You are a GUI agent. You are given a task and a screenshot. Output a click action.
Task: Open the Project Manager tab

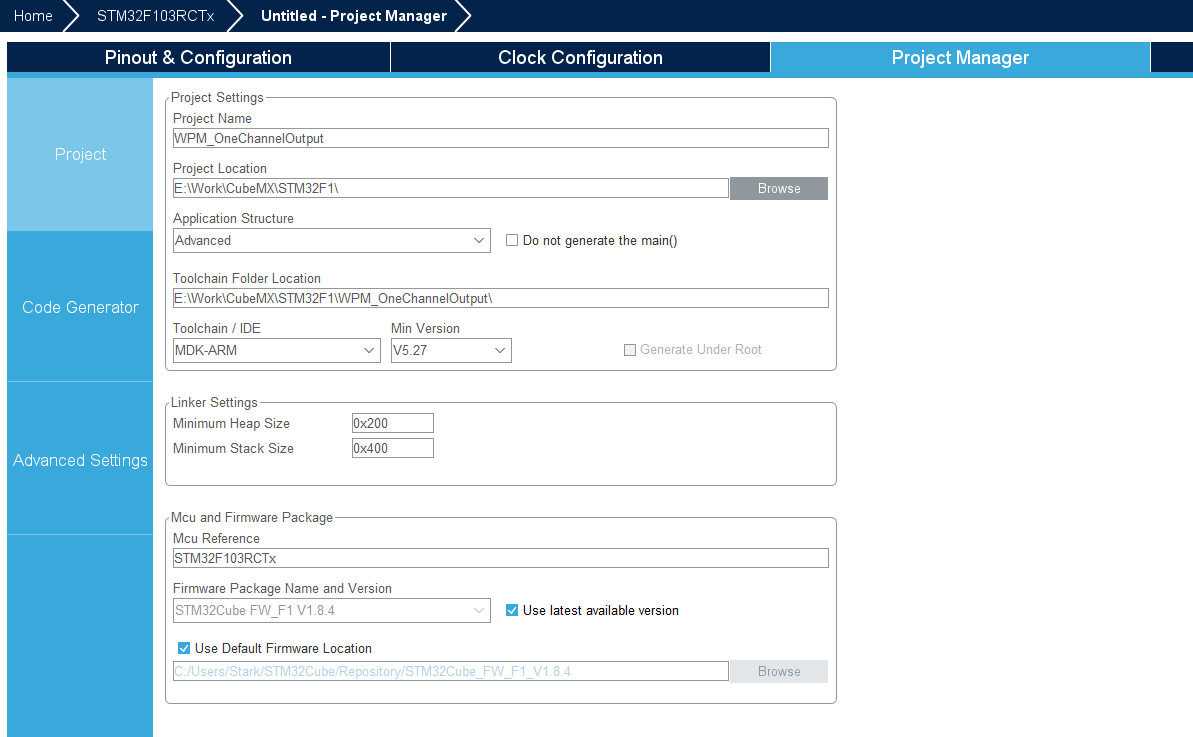point(960,58)
